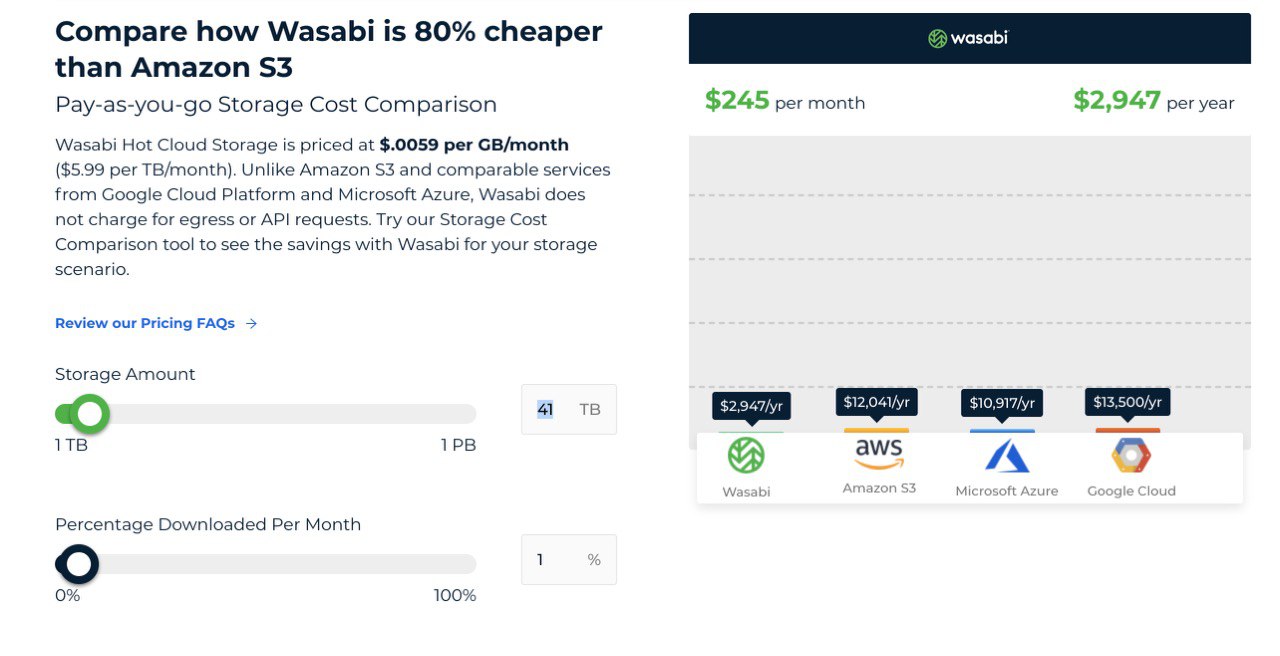Select the Google Cloud icon
This screenshot has height=656, width=1280.
(1131, 456)
